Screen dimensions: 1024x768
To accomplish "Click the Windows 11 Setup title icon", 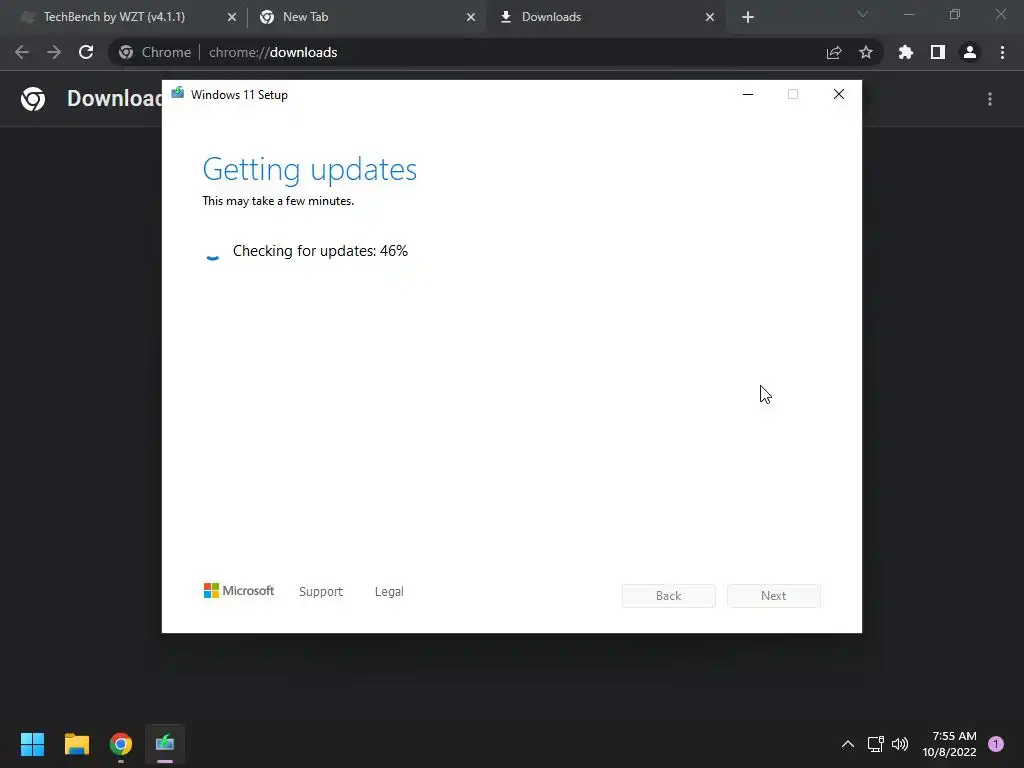I will (178, 93).
